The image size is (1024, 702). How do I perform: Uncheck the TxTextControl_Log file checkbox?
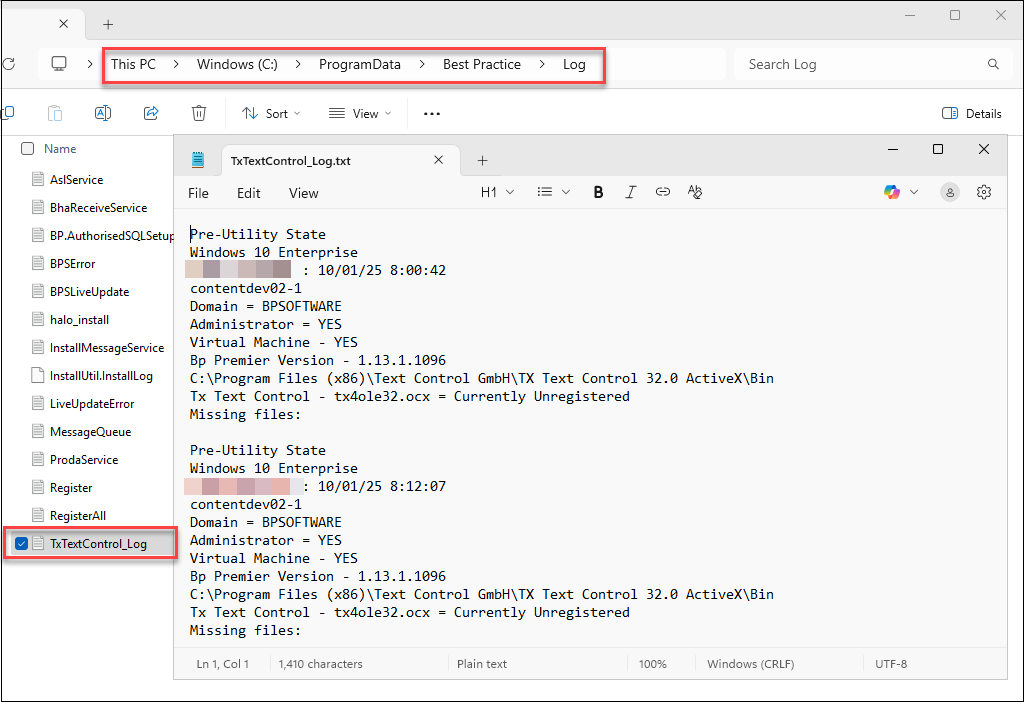click(22, 544)
